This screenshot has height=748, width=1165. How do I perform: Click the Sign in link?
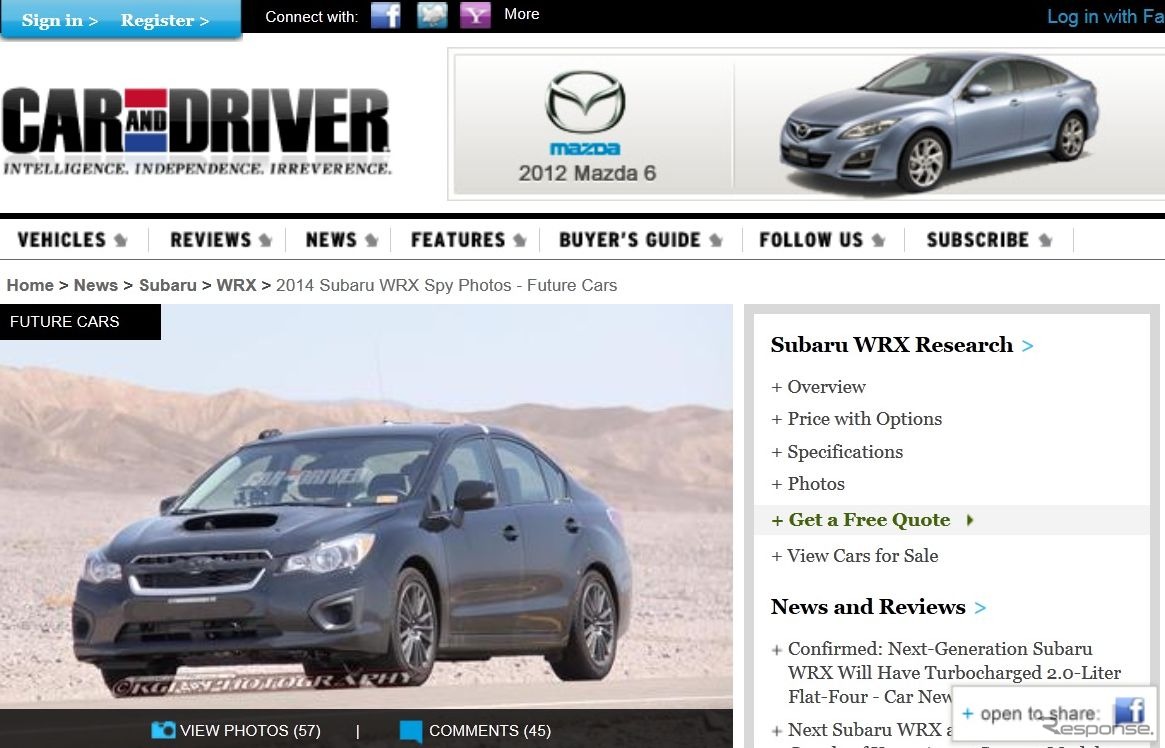(x=59, y=20)
